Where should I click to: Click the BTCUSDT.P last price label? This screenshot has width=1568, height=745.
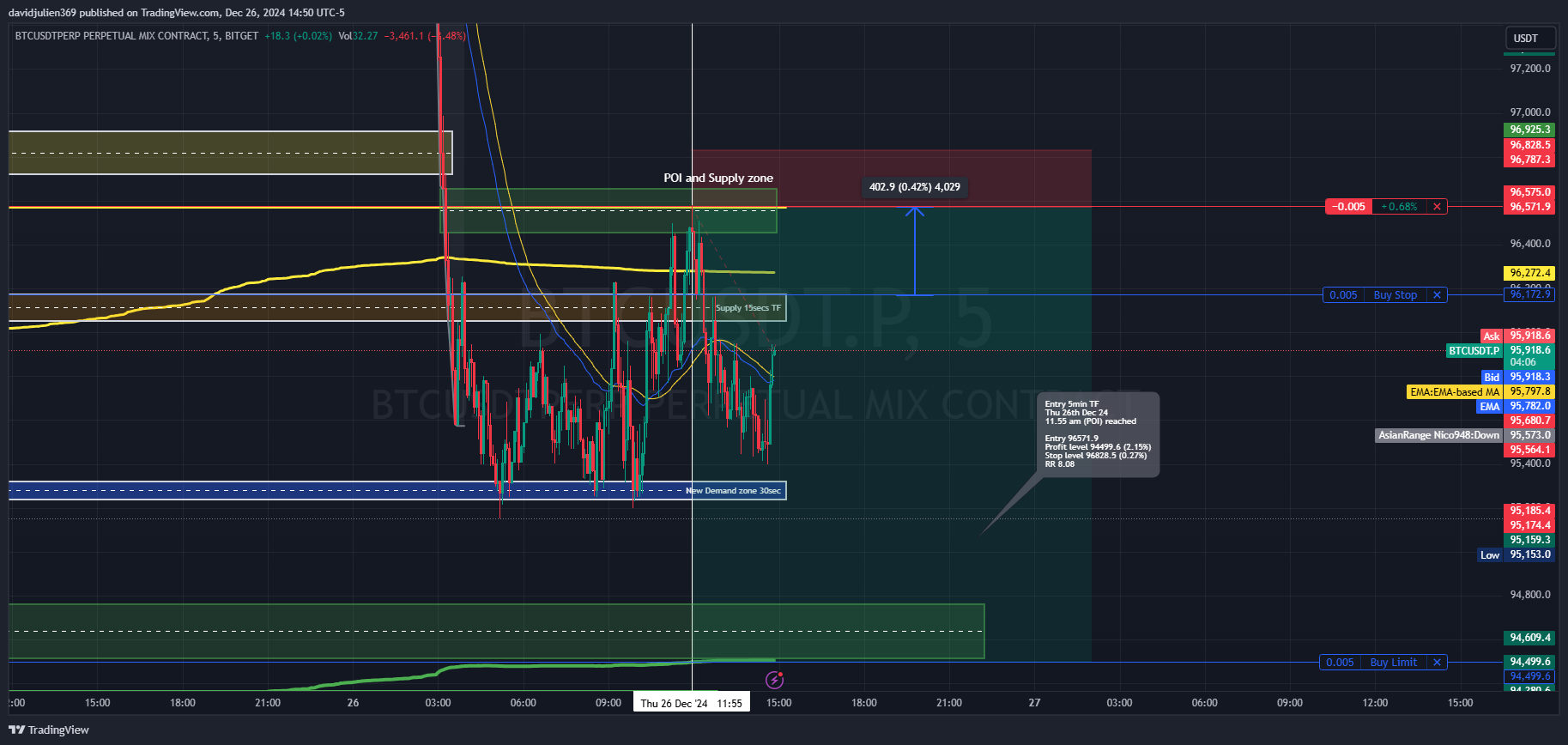(1474, 350)
